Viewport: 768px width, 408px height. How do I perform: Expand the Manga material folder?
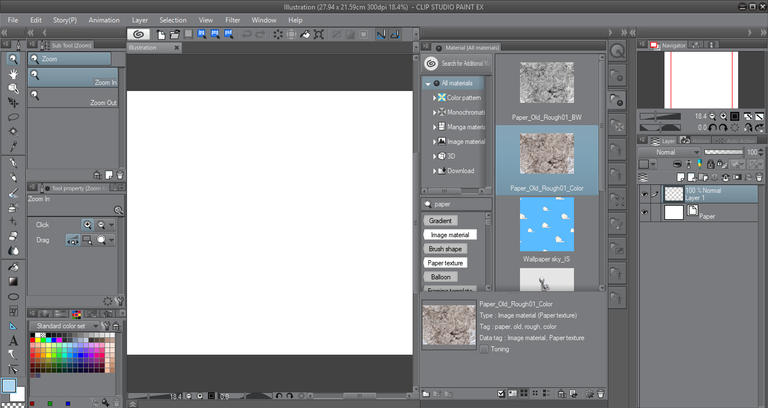[434, 127]
